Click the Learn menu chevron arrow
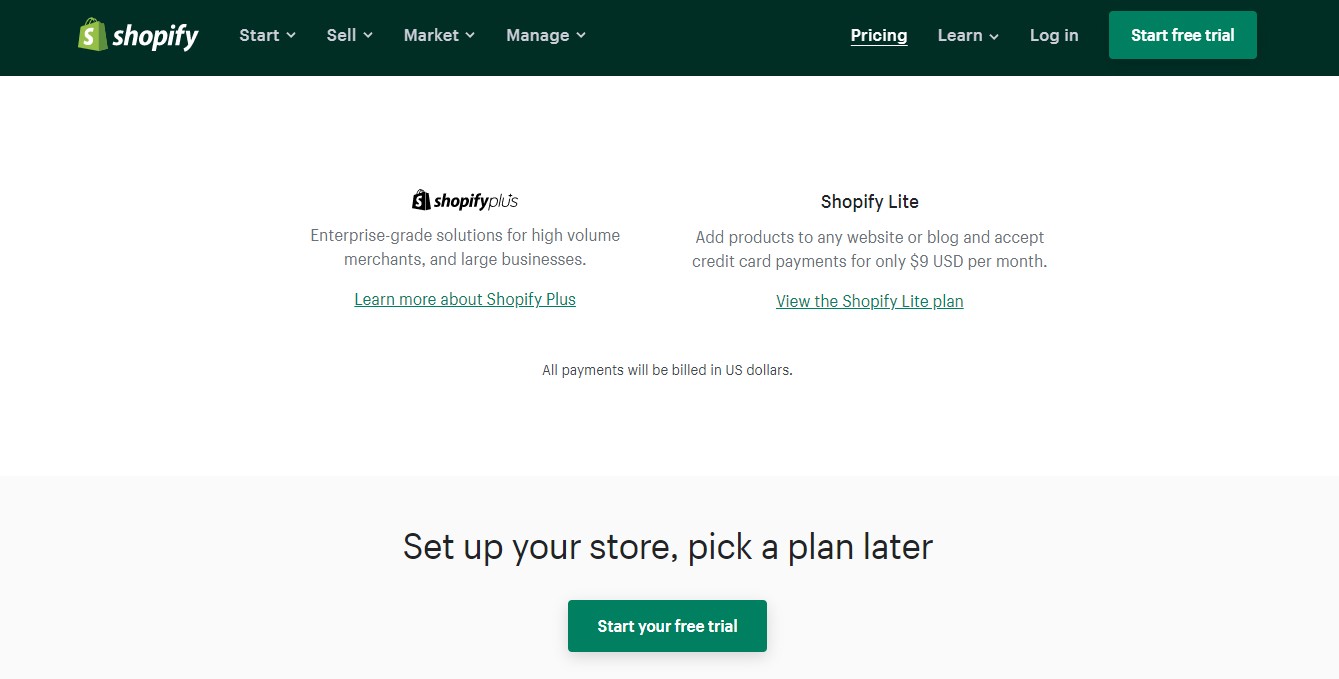1339x679 pixels. (994, 35)
